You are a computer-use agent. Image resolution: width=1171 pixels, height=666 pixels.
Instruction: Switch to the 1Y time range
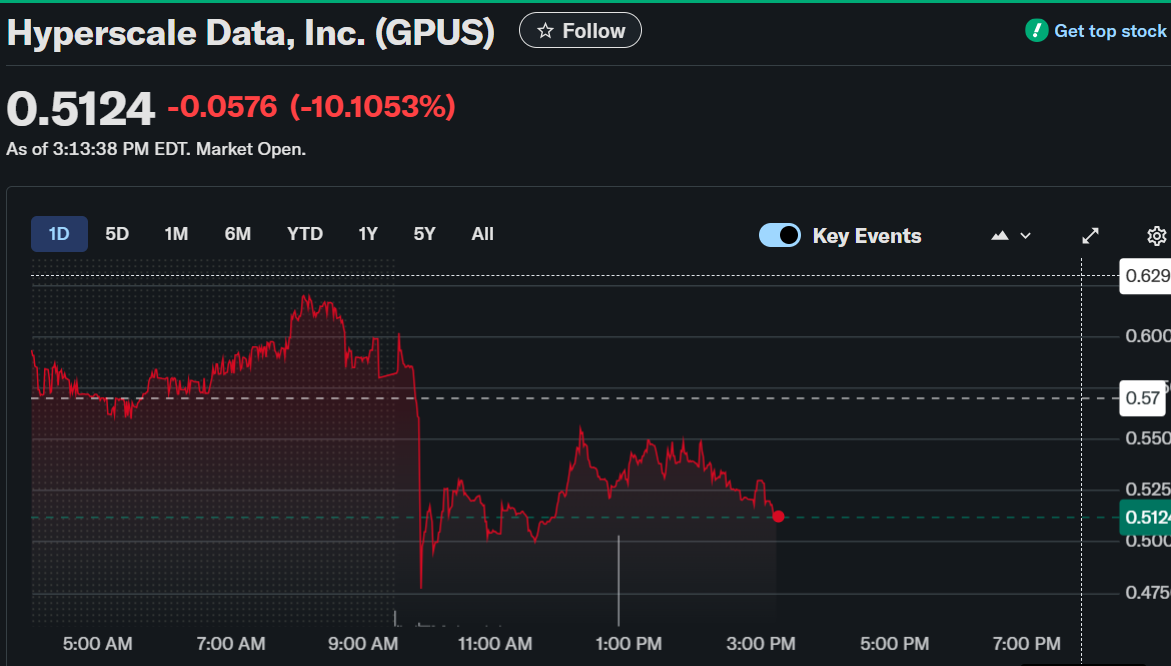pyautogui.click(x=368, y=234)
